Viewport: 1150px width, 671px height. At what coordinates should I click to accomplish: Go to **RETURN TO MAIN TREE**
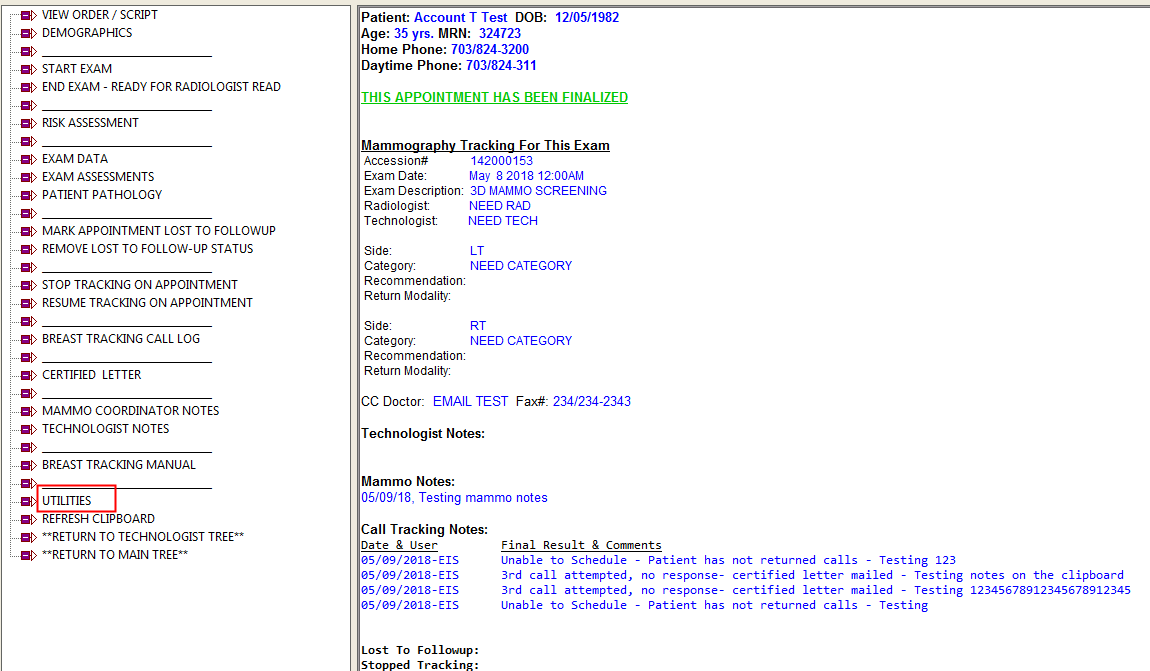point(114,555)
